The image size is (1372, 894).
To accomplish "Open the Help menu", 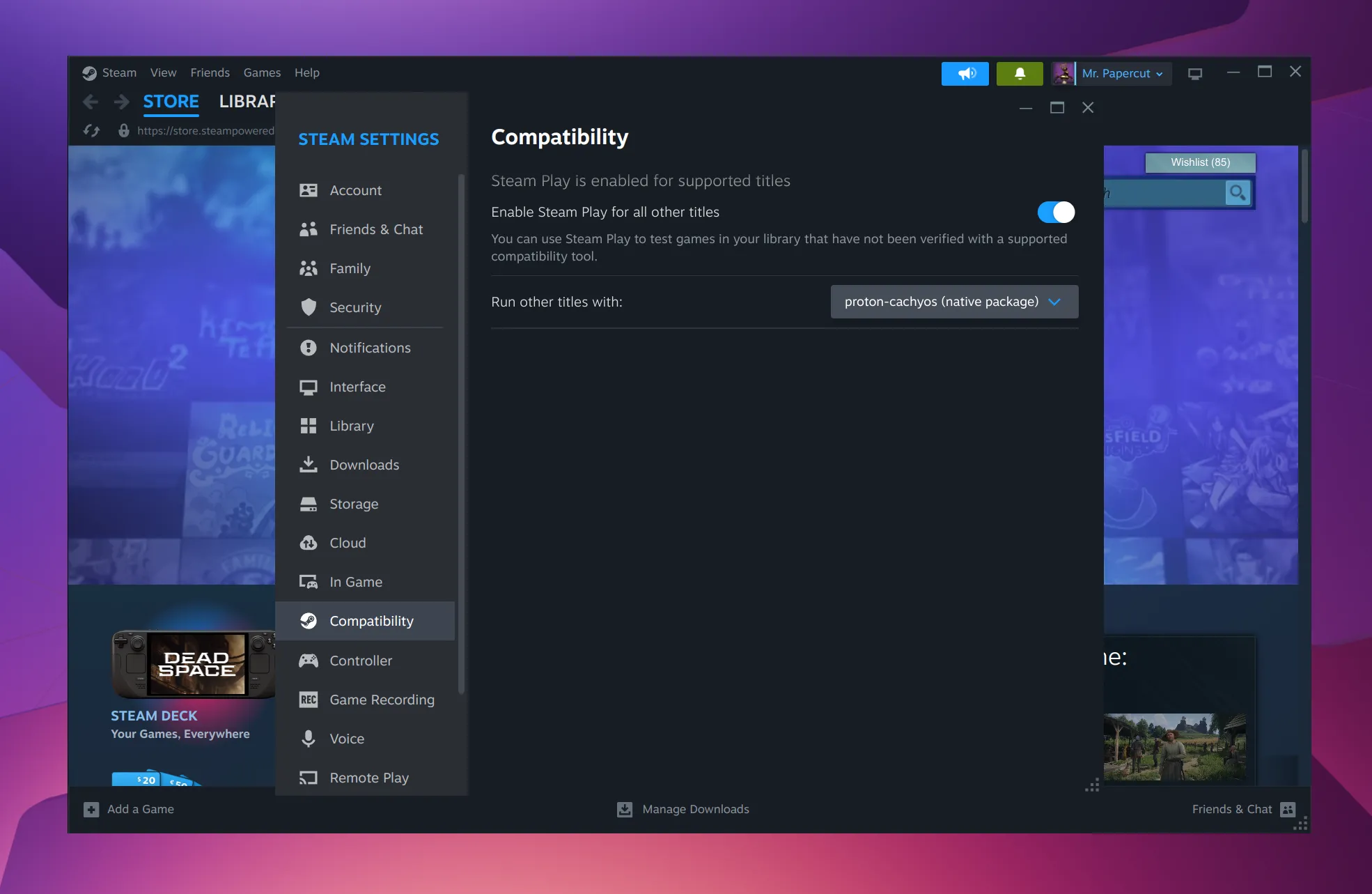I will (x=306, y=72).
